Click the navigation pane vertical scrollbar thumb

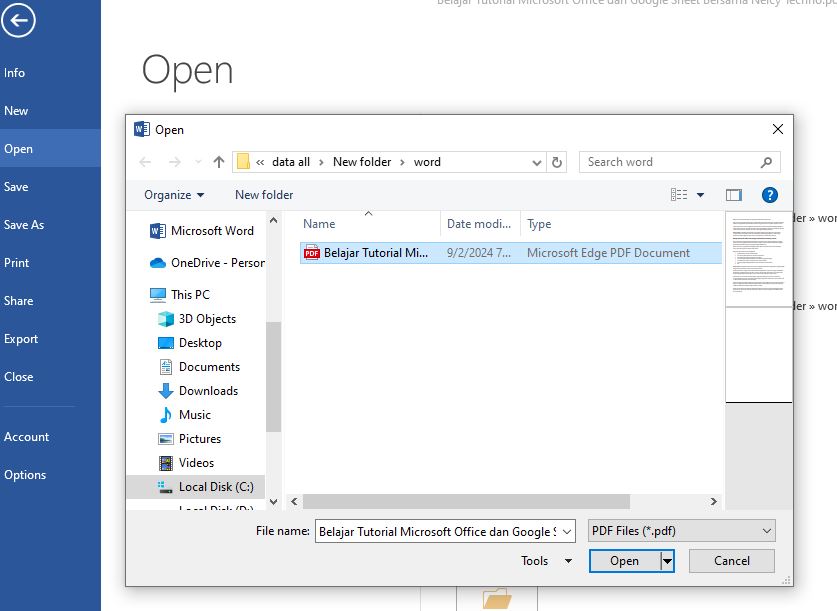(x=273, y=376)
